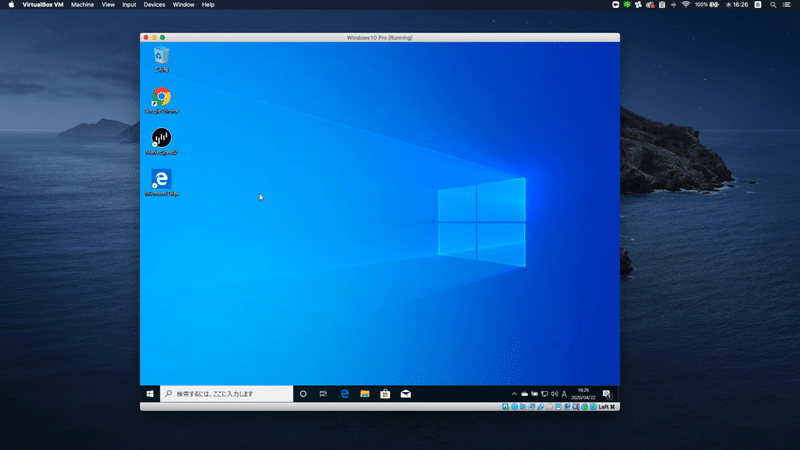Viewport: 800px width, 450px height.
Task: Open the View menu
Action: click(108, 5)
